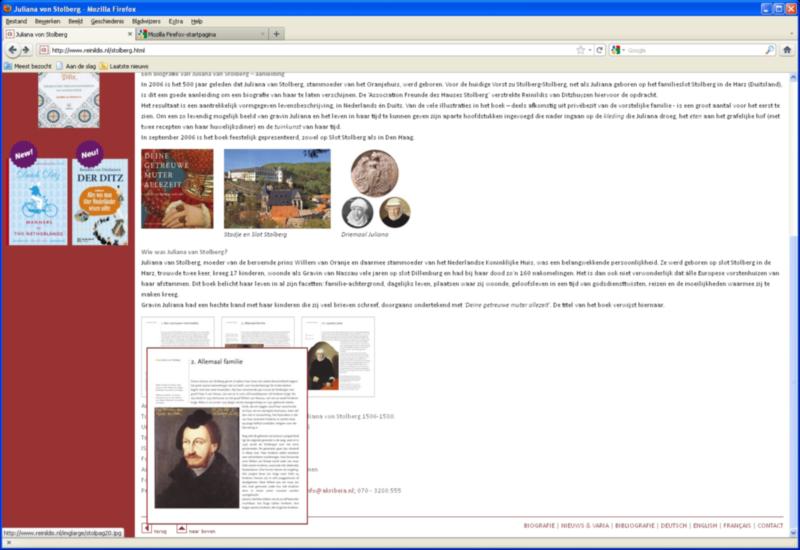Viewport: 800px width, 550px height.
Task: Open the URL history dropdown arrow
Action: click(590, 50)
